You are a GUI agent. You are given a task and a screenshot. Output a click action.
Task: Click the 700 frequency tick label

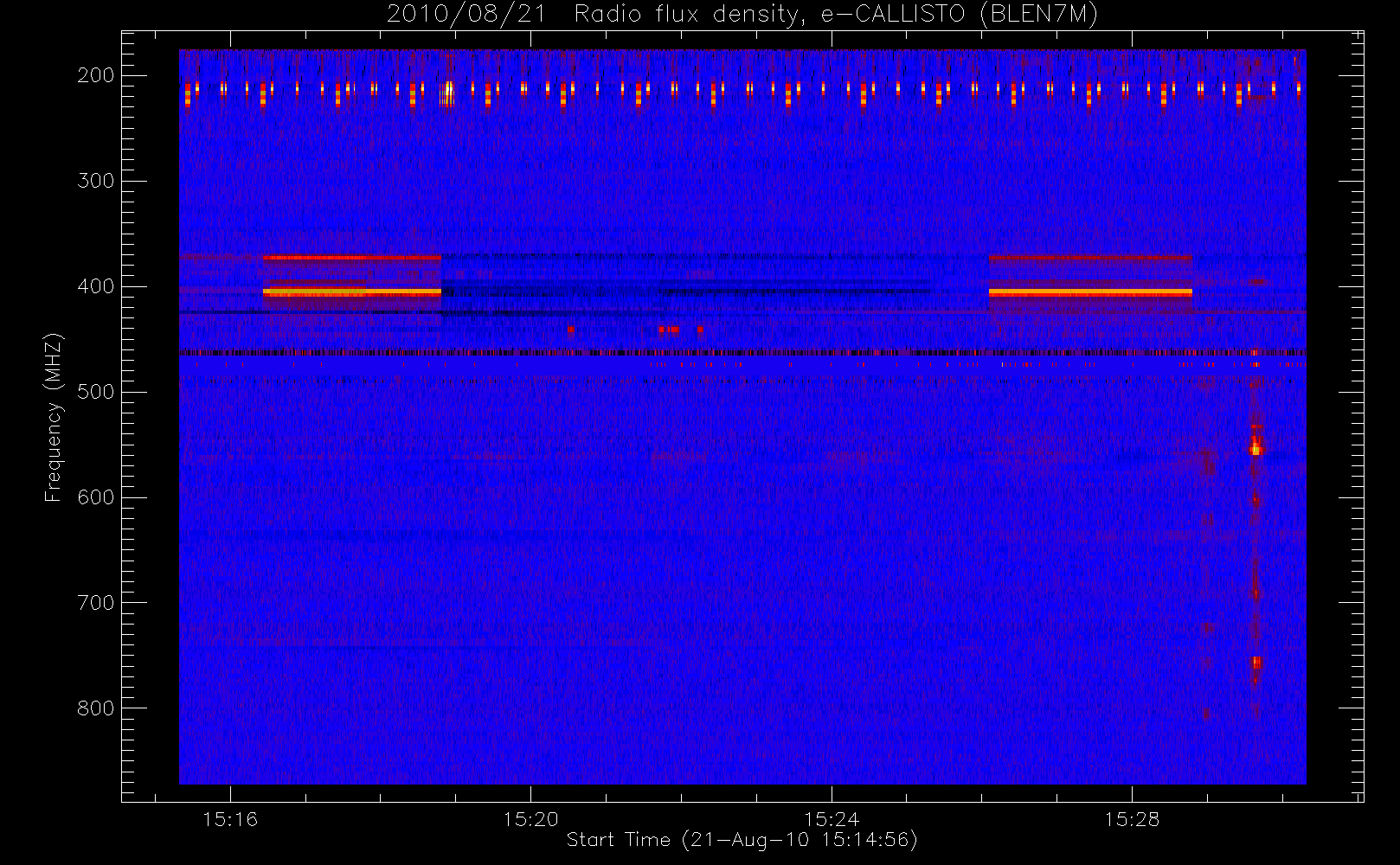[95, 603]
